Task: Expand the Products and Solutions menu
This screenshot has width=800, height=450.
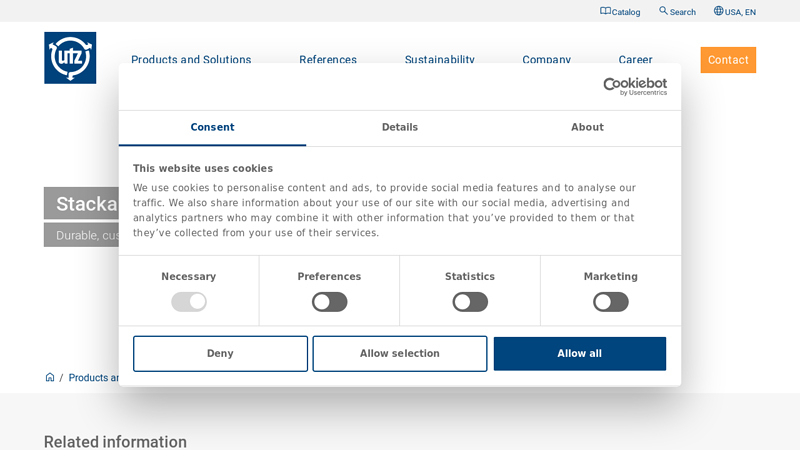Action: click(x=191, y=60)
